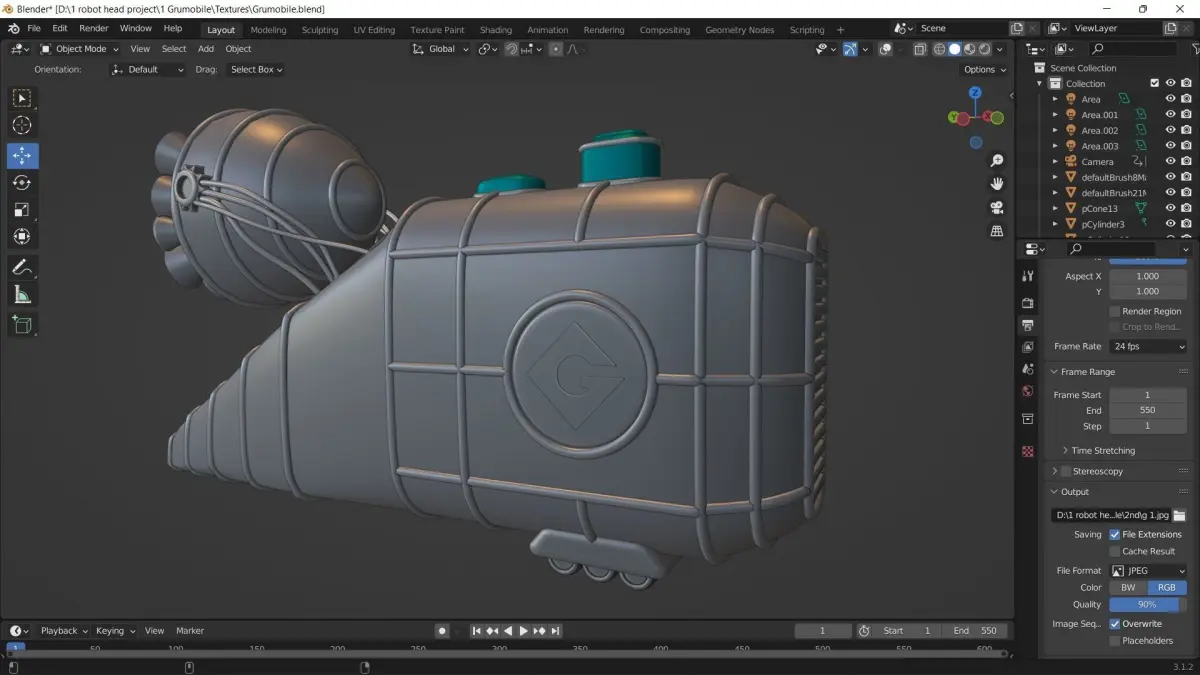Open the Select Box drag dropdown
Viewport: 1200px width, 675px height.
255,70
